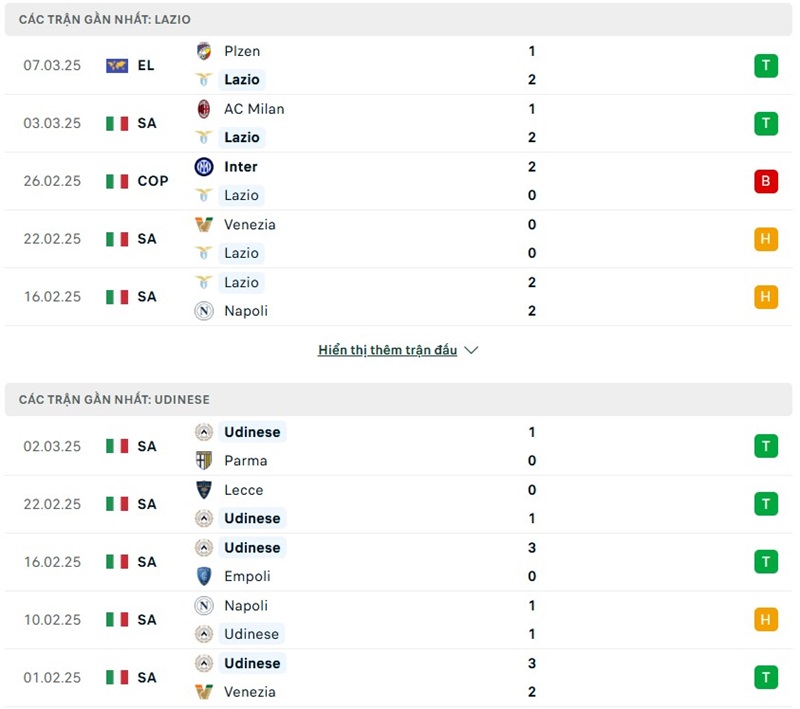Click the Inter club crest icon
This screenshot has width=800, height=709.
[204, 167]
